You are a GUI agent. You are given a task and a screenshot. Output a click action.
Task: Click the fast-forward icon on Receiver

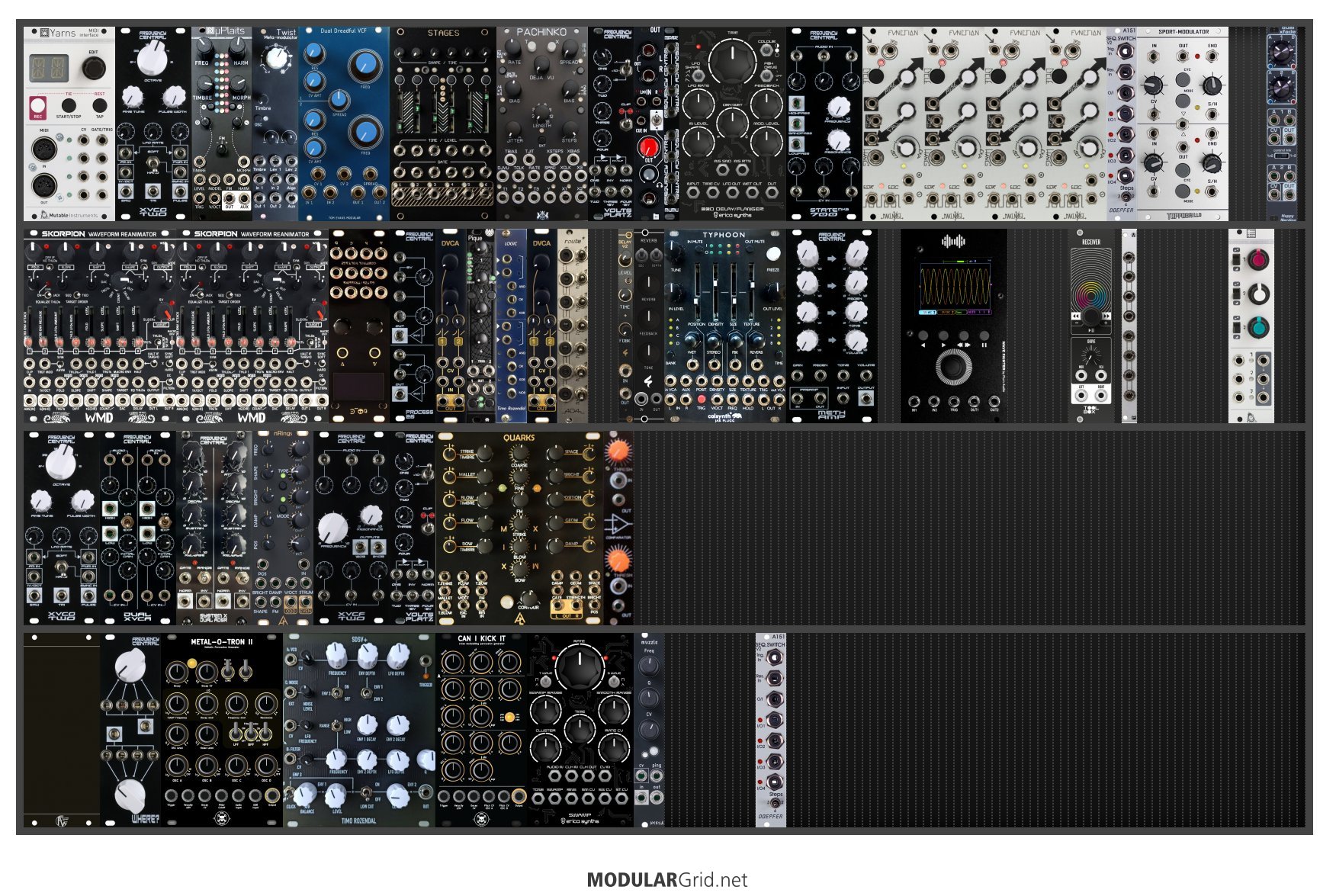(x=1106, y=315)
